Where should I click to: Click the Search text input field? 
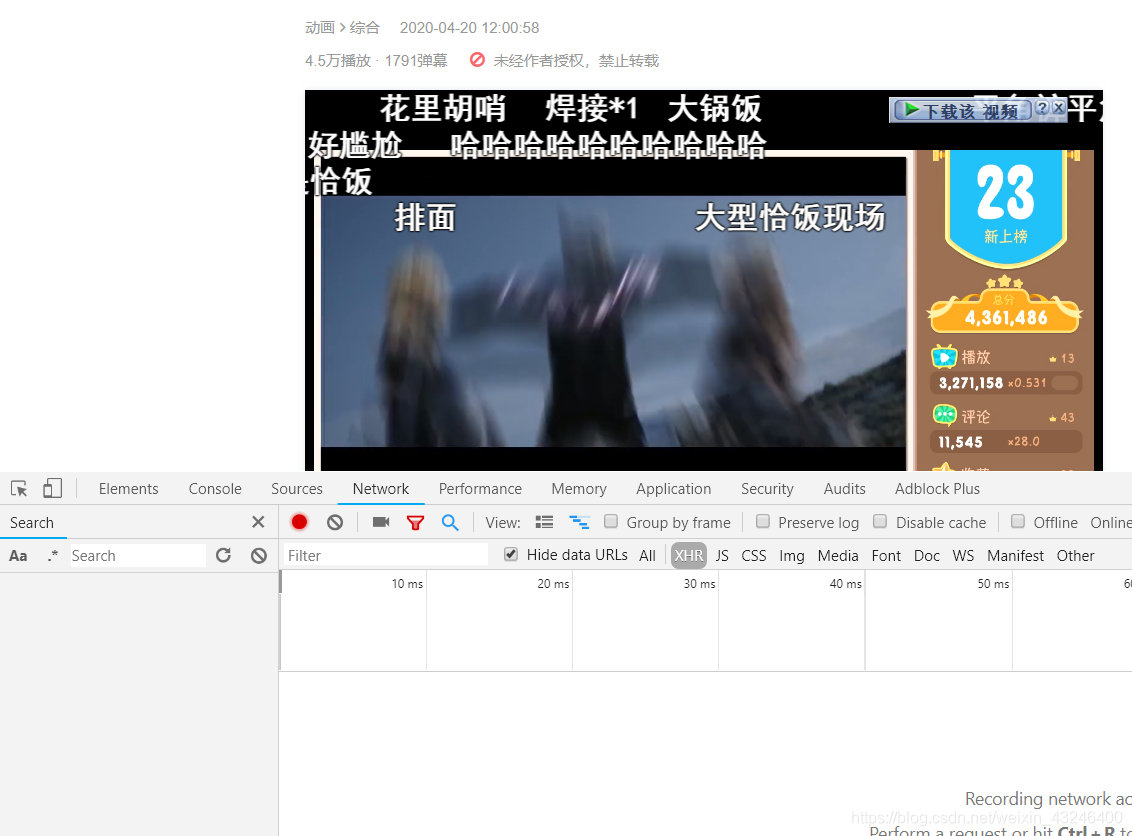tap(137, 555)
